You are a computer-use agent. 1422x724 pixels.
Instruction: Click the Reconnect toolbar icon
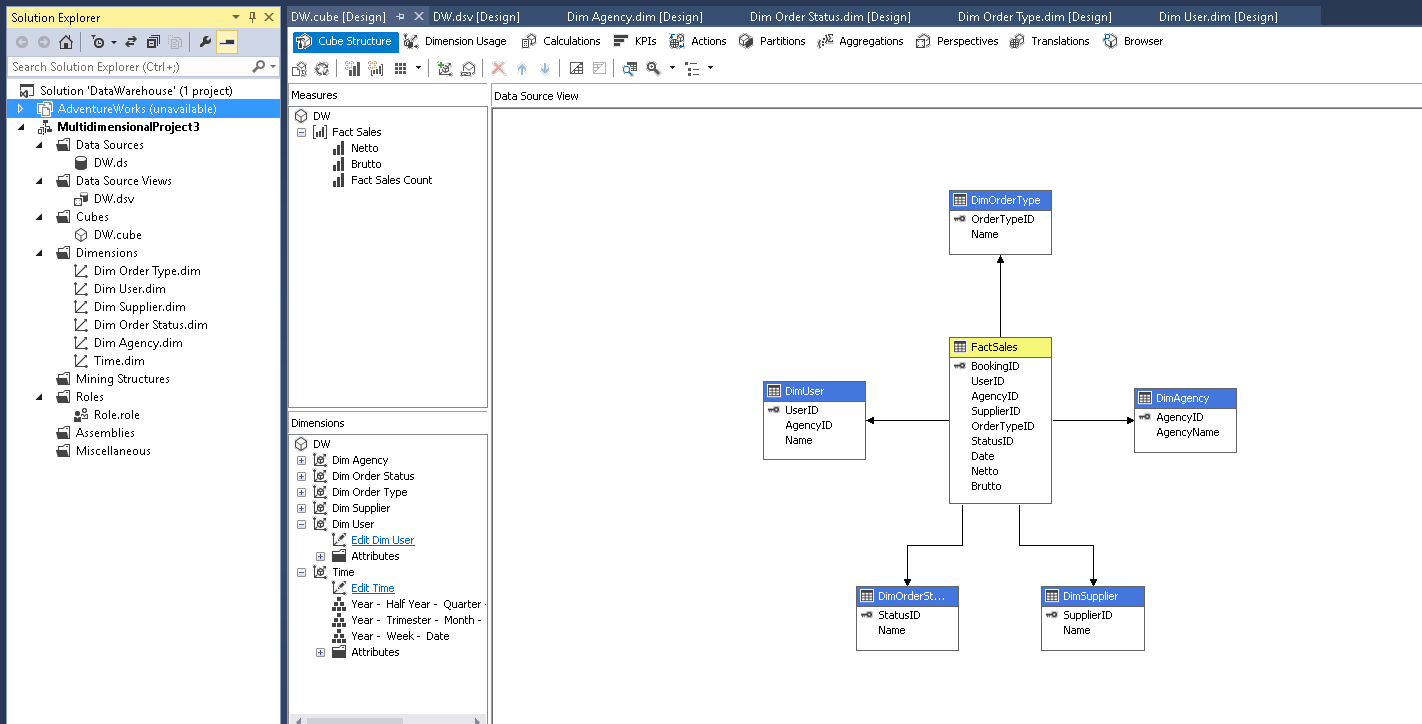pos(322,68)
